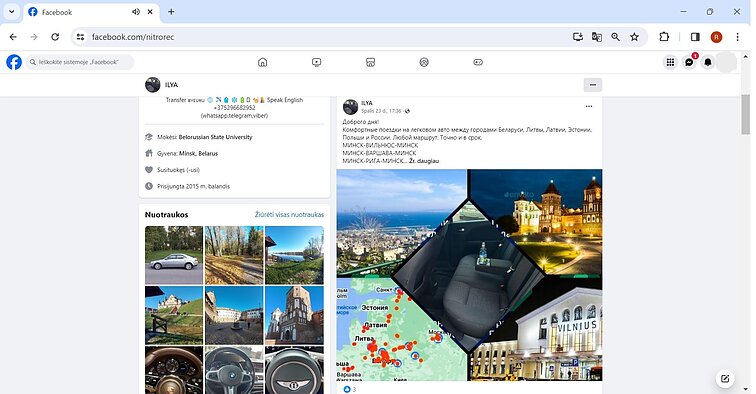The image size is (756, 394).
Task: Open the profile header more options button
Action: coord(593,85)
